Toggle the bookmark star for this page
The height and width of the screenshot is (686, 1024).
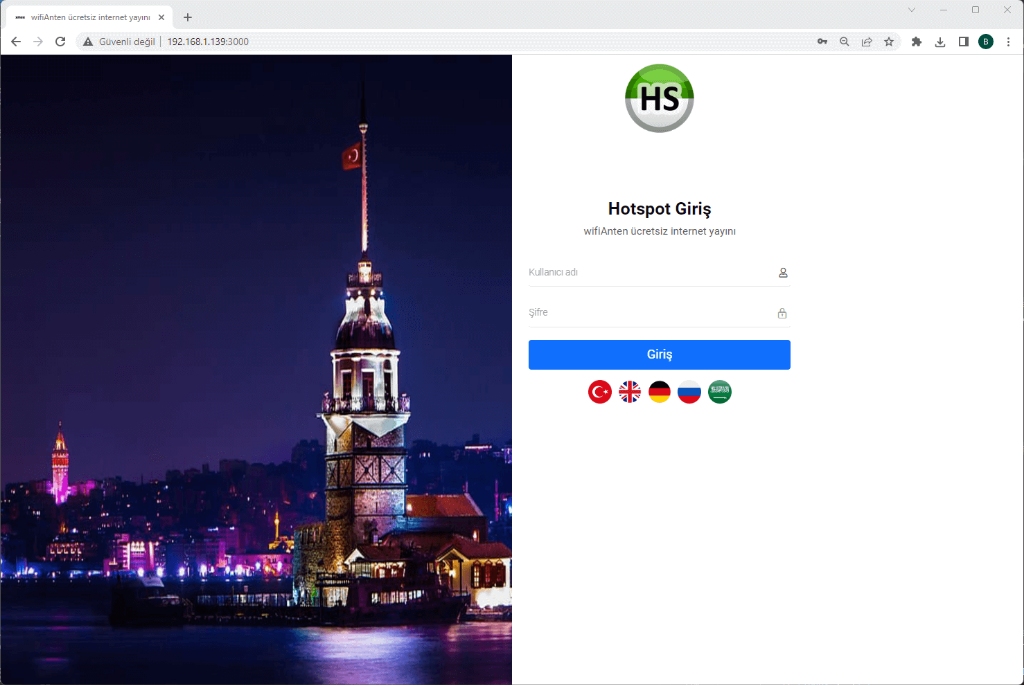coord(889,42)
